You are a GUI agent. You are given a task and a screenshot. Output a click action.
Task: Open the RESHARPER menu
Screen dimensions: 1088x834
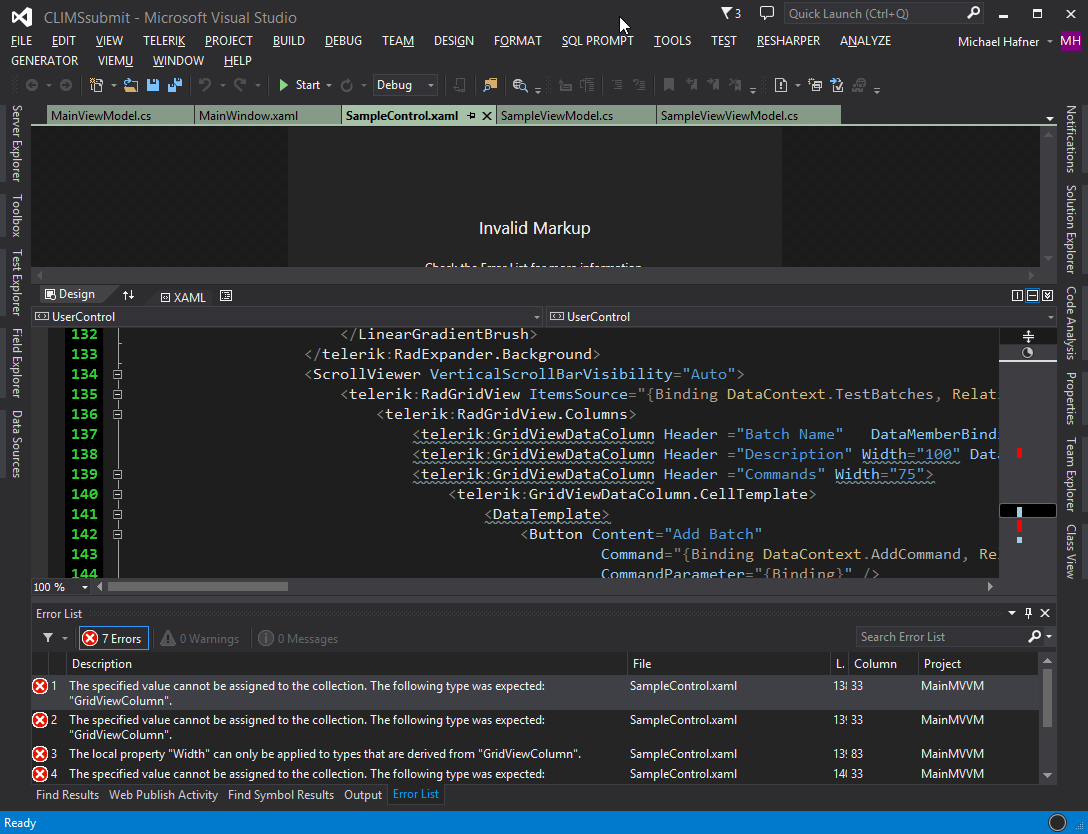pos(788,41)
